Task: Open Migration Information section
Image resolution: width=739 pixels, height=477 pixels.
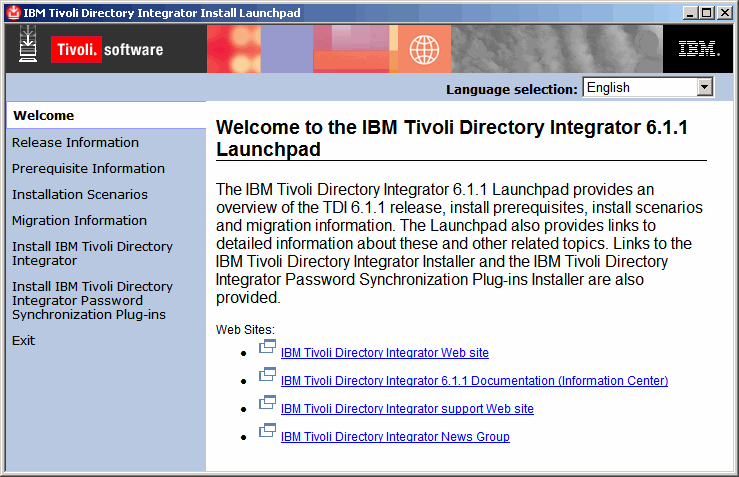Action: pyautogui.click(x=79, y=220)
